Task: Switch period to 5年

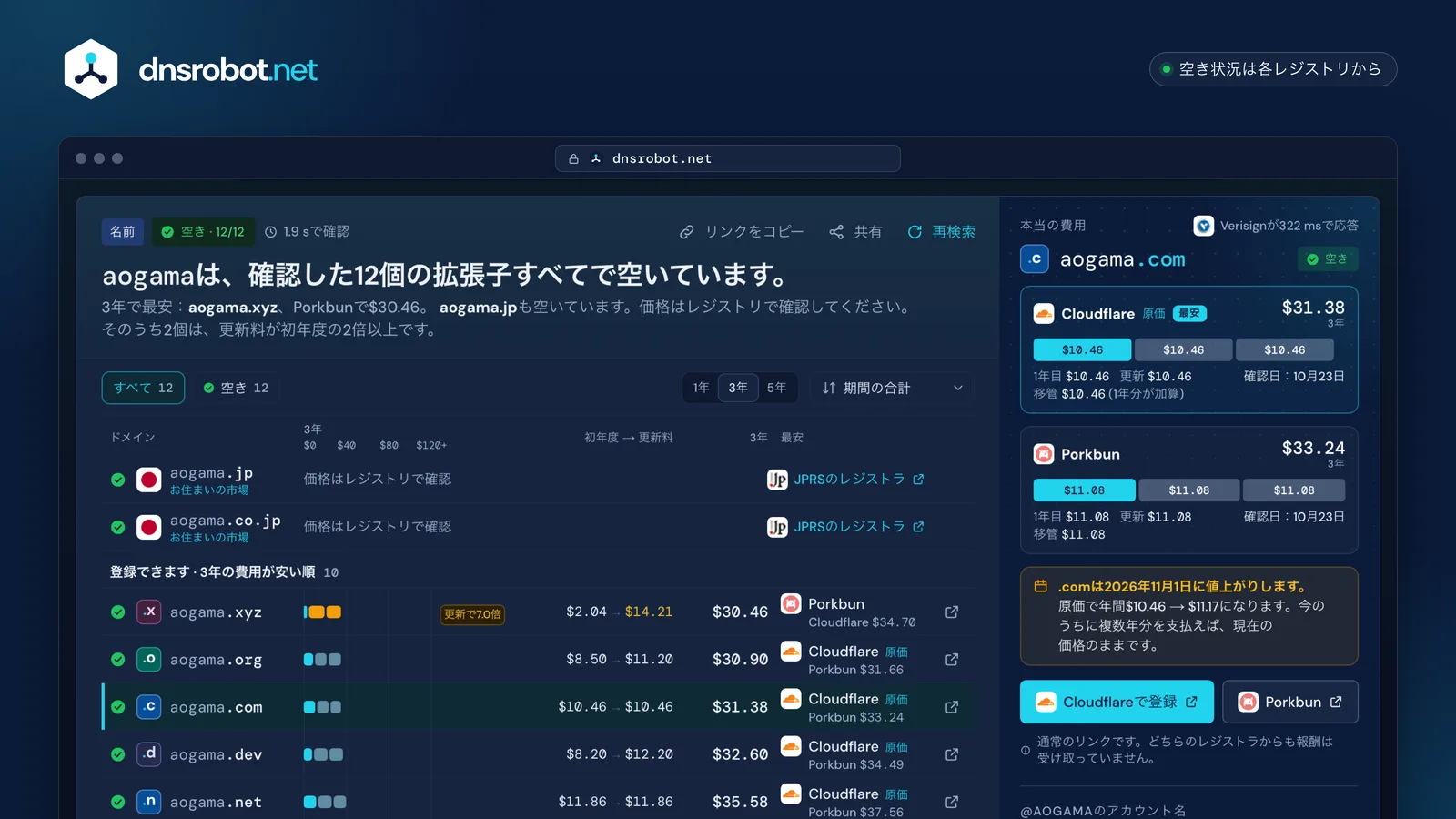Action: click(x=776, y=388)
